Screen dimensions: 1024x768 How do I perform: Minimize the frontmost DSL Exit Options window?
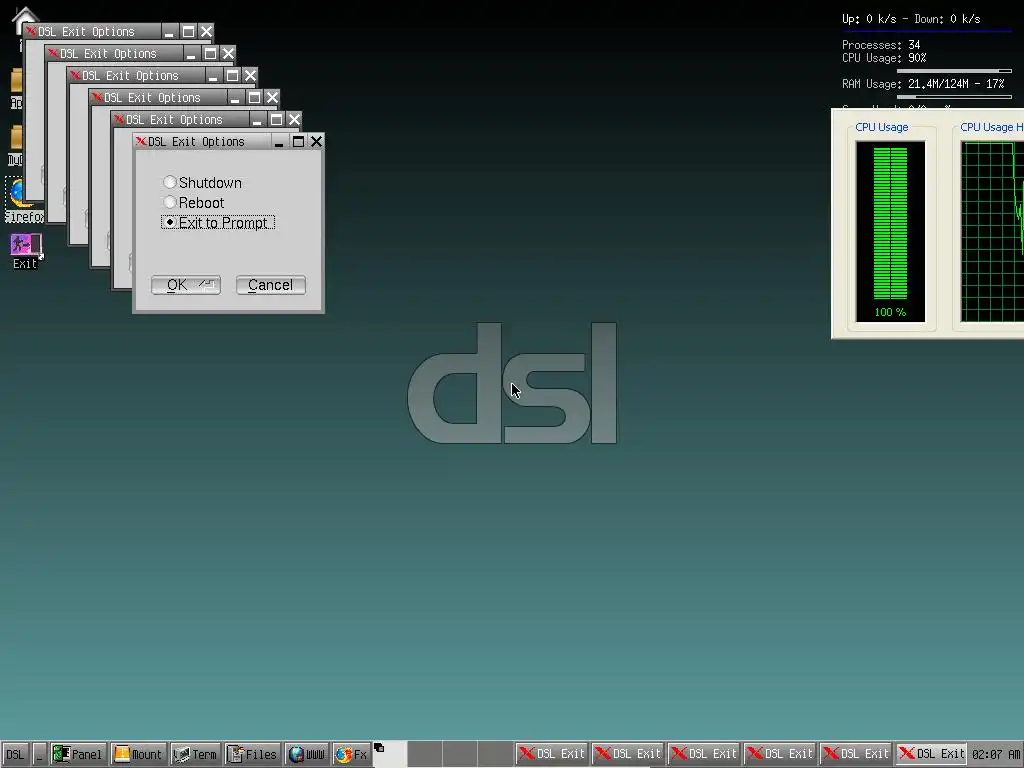tap(279, 141)
